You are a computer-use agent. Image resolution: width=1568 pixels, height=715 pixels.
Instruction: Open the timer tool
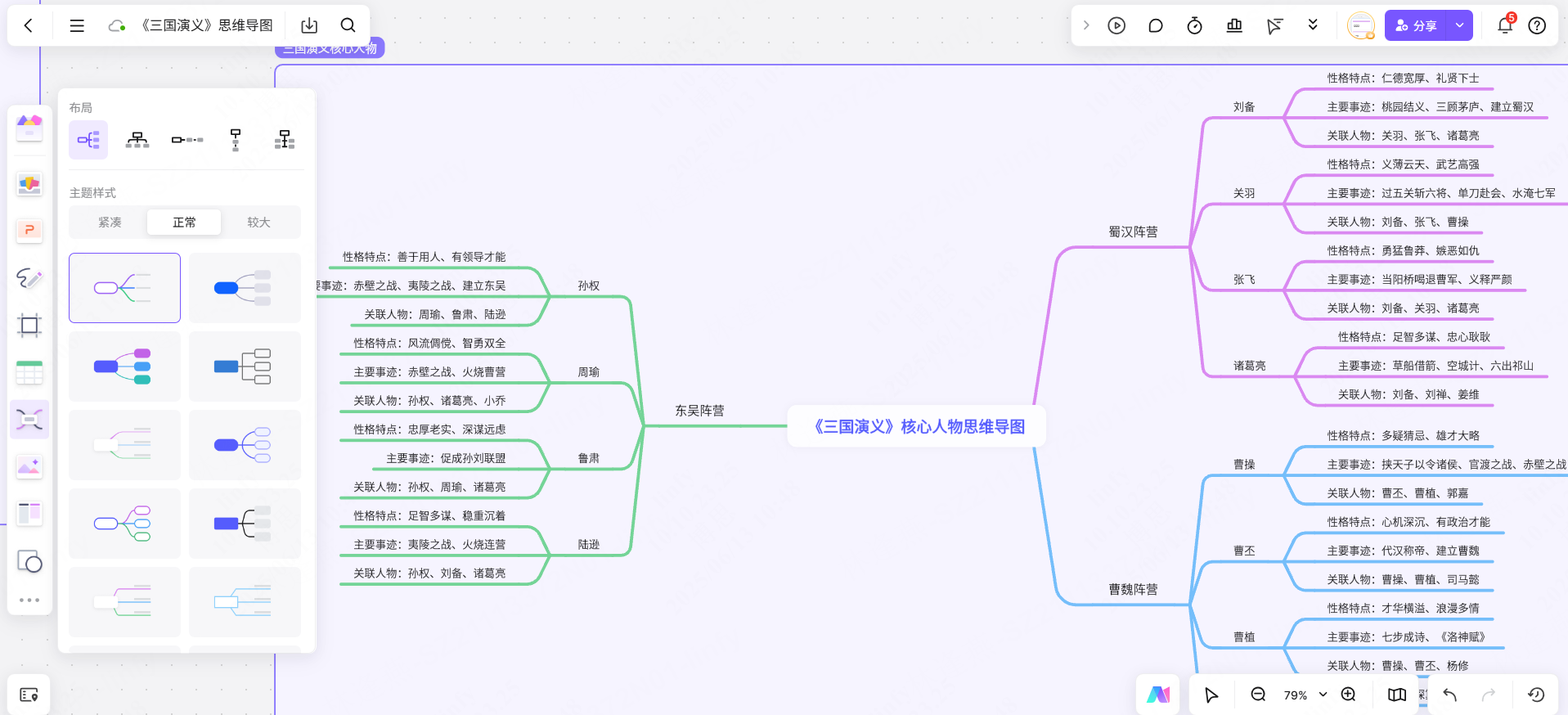pyautogui.click(x=1194, y=25)
